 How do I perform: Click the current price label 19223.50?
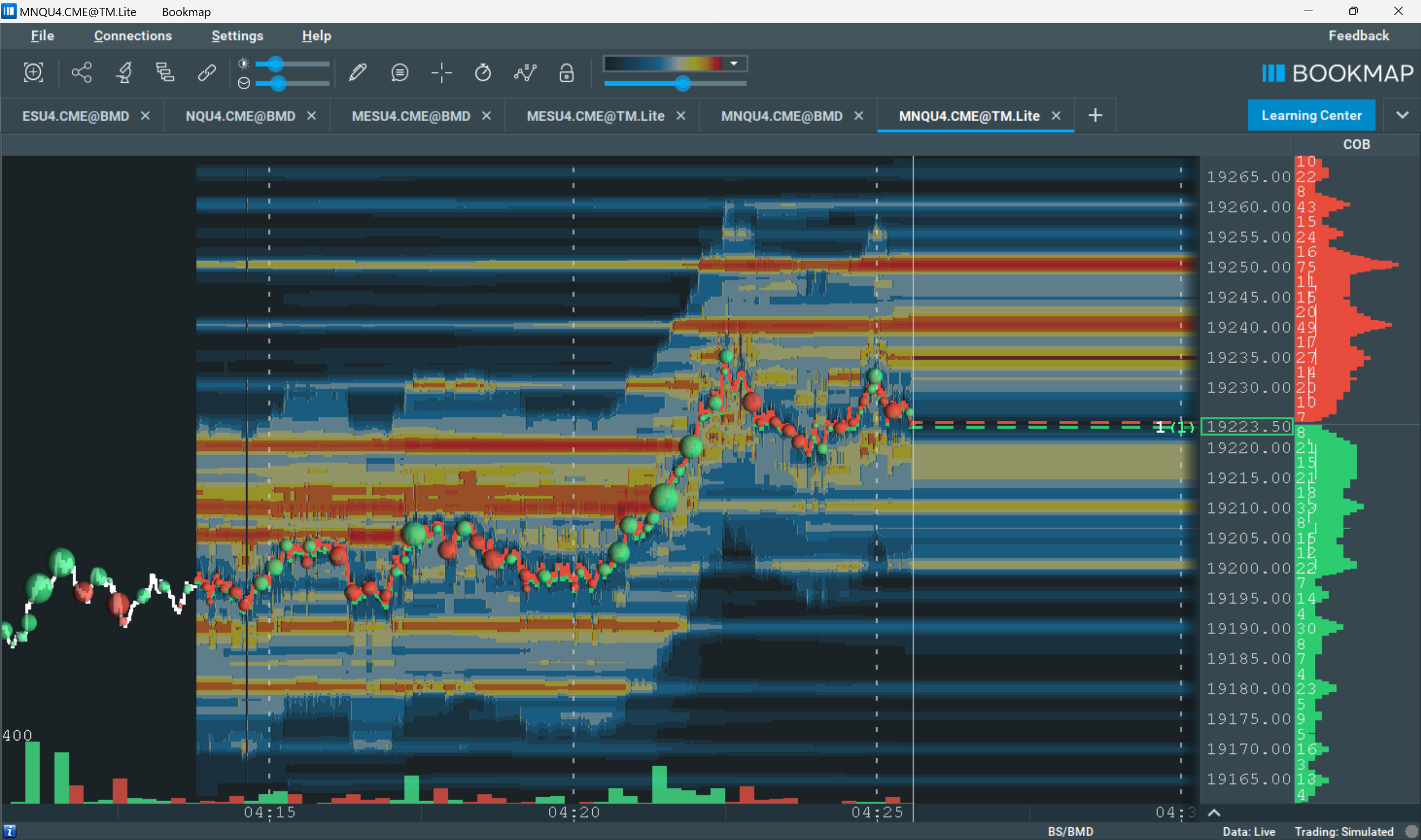pos(1248,426)
